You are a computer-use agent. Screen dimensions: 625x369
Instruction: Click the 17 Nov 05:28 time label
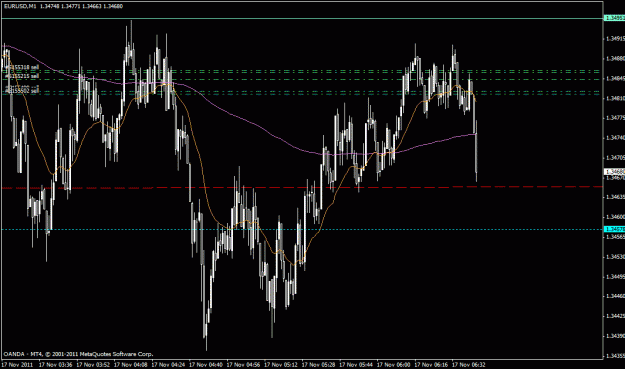pos(318,365)
